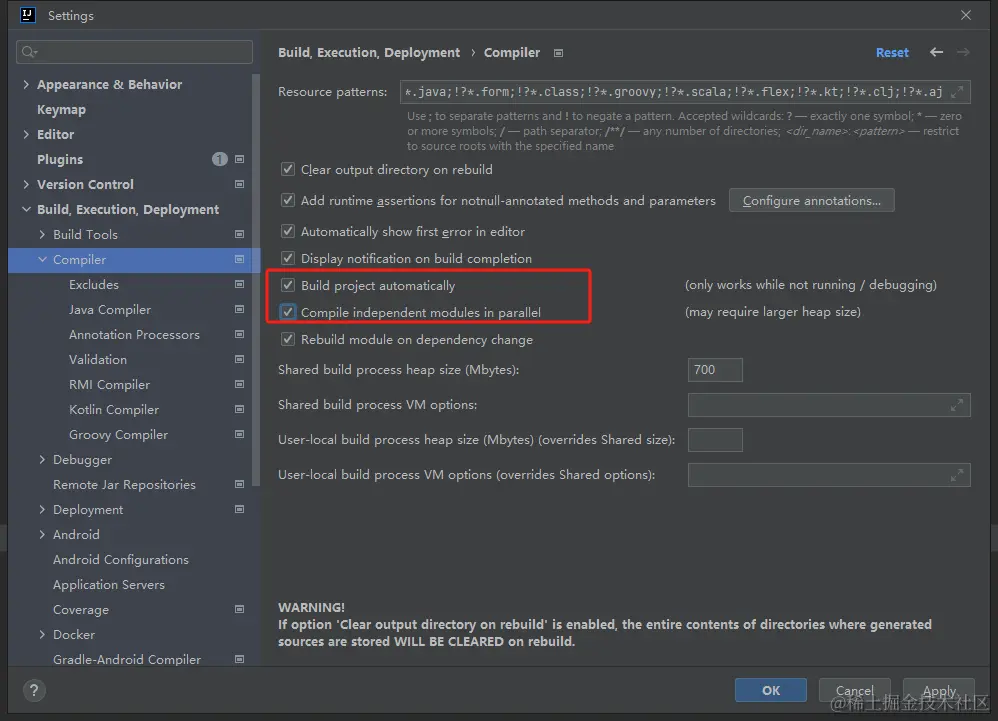Click the Plugins update badge showing 1

tap(220, 159)
